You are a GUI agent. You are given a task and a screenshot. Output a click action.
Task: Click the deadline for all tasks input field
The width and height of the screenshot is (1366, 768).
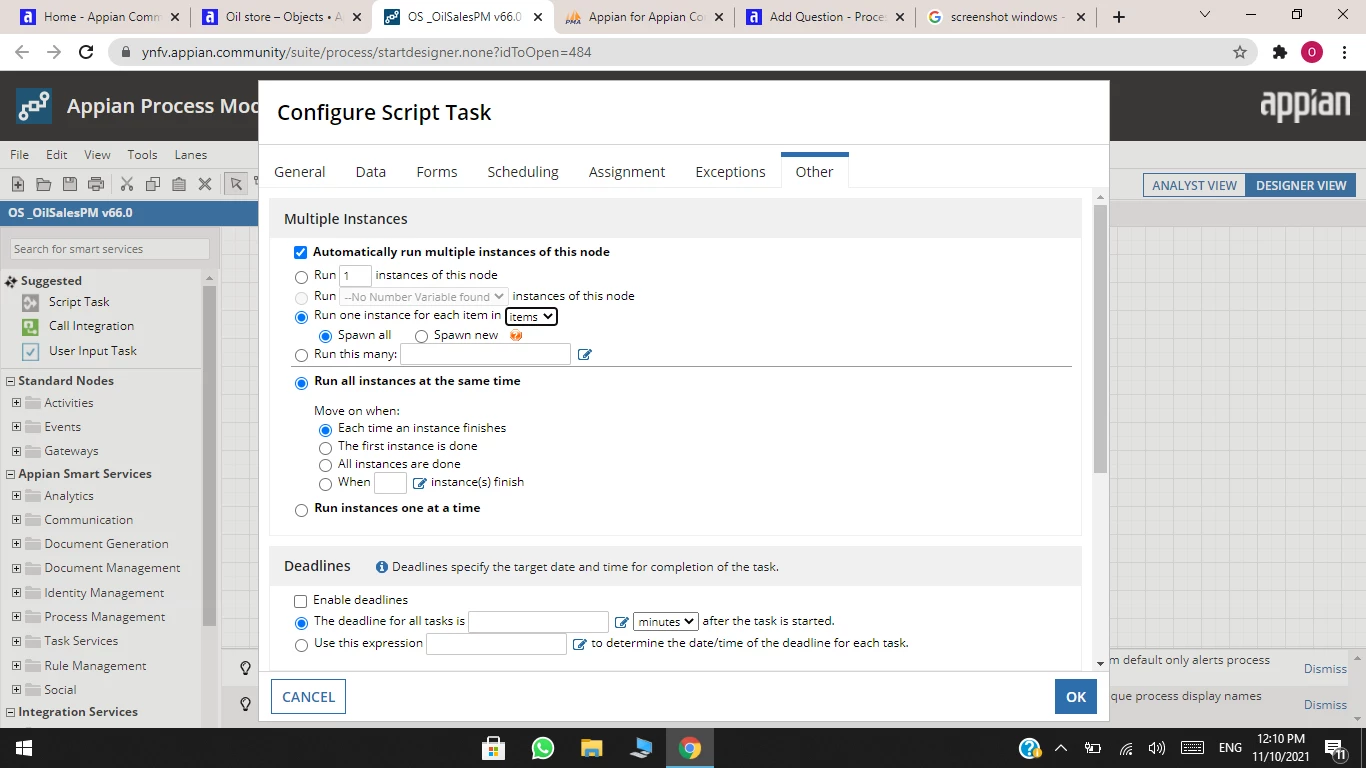538,622
